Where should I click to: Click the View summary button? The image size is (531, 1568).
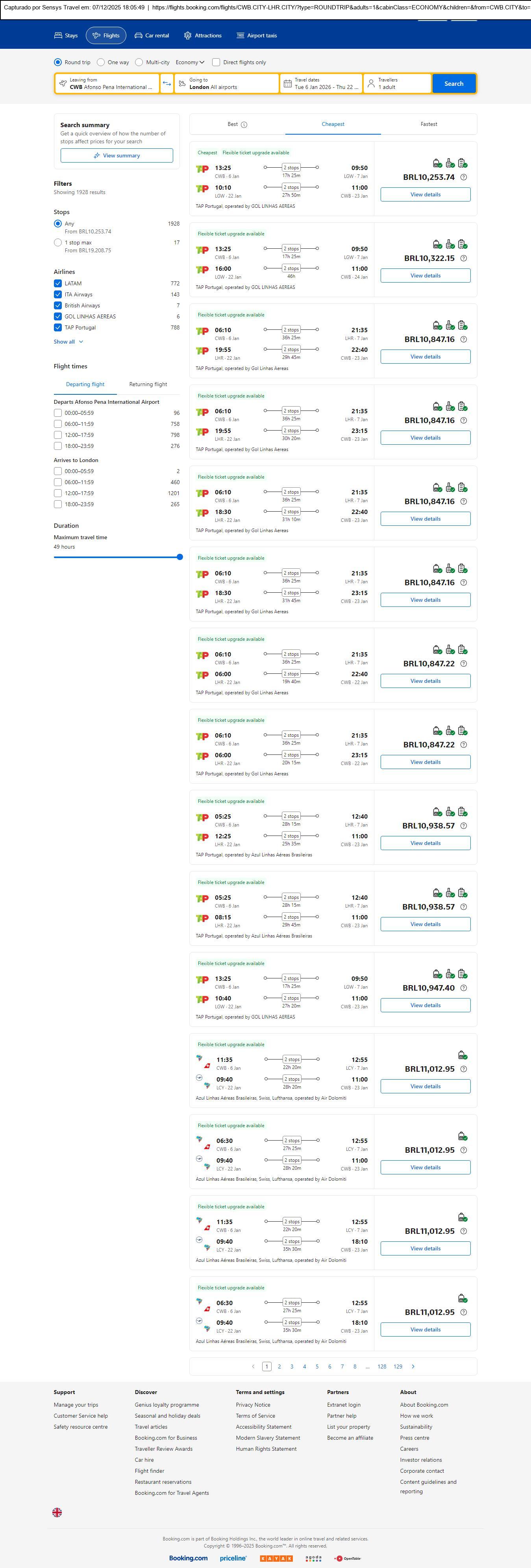tap(116, 156)
